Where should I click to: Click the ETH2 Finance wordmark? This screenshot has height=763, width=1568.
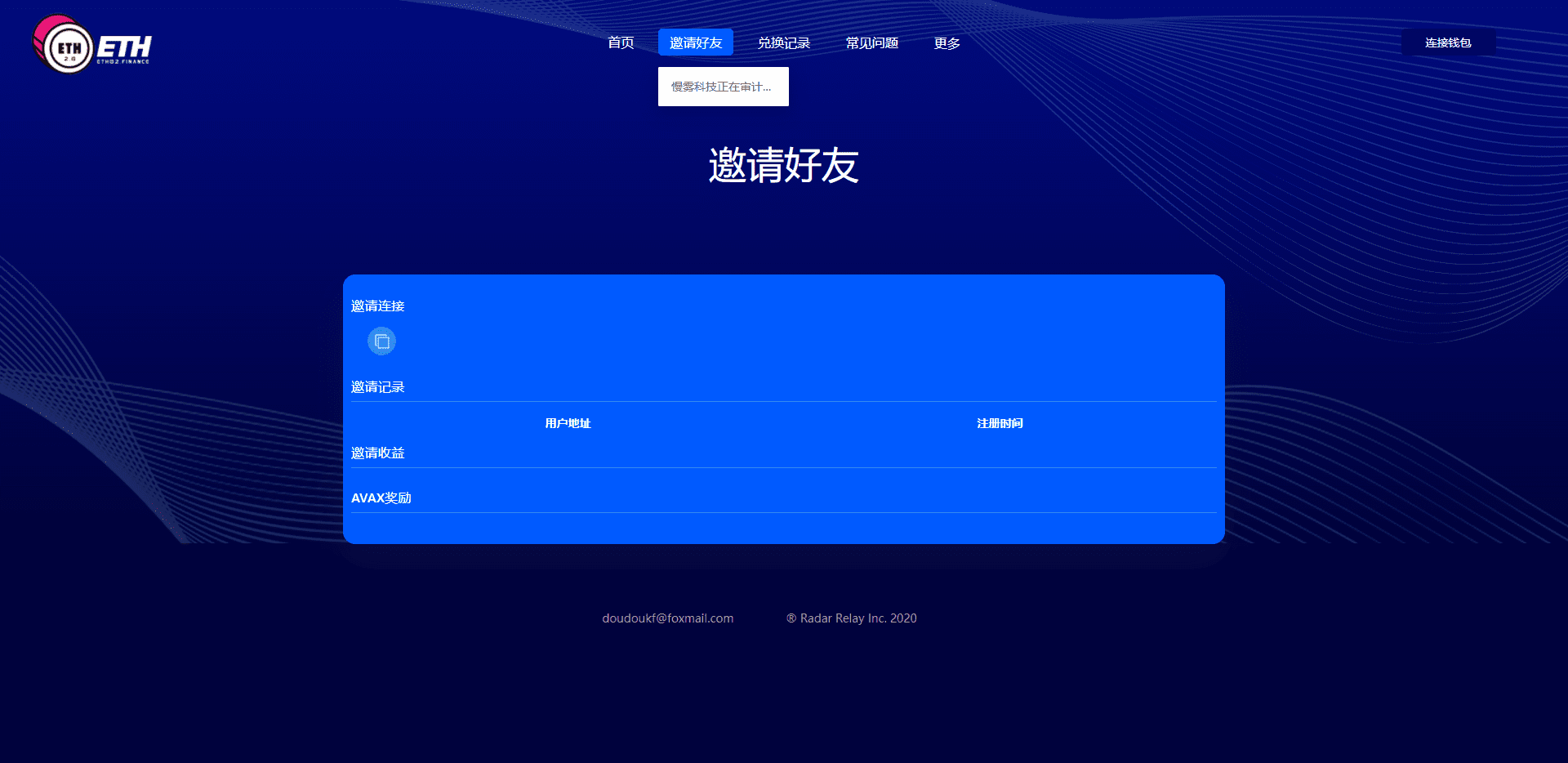pos(124,49)
